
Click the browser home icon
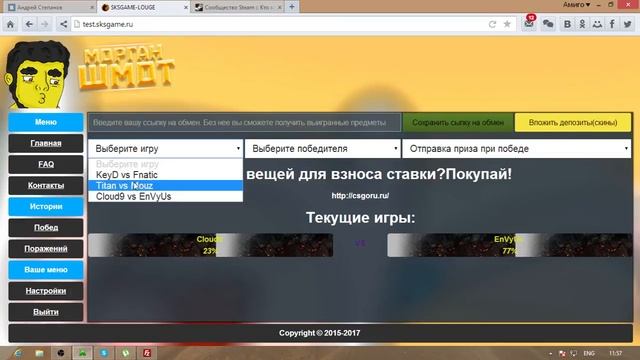click(x=10, y=24)
